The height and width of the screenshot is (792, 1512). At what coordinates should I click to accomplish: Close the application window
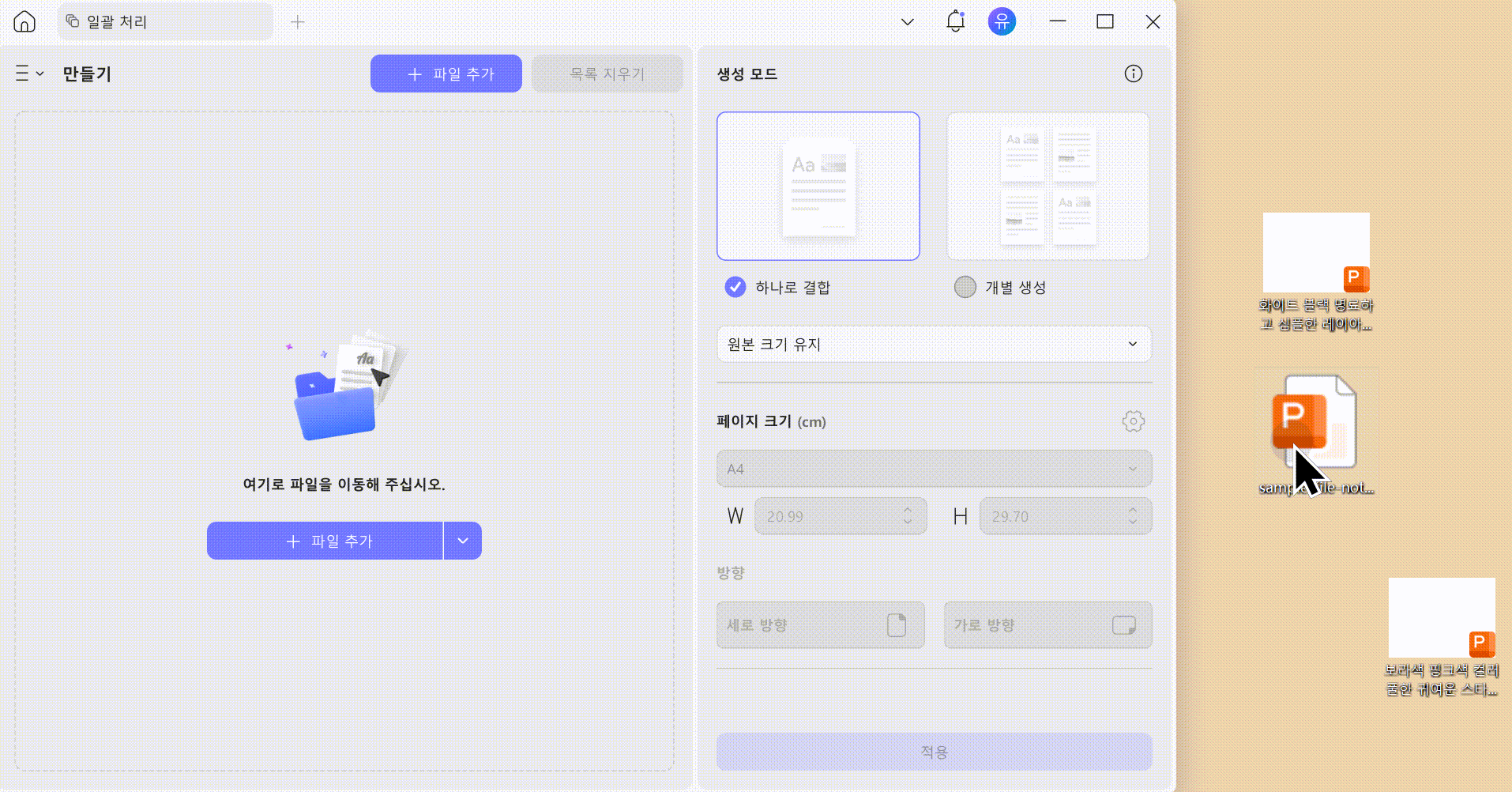pyautogui.click(x=1153, y=21)
